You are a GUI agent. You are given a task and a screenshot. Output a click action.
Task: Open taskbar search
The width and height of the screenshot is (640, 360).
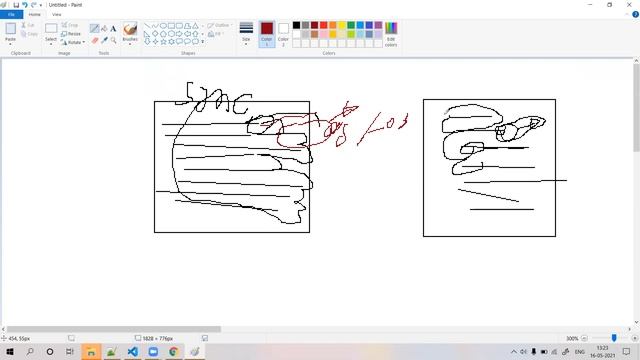tap(30, 351)
